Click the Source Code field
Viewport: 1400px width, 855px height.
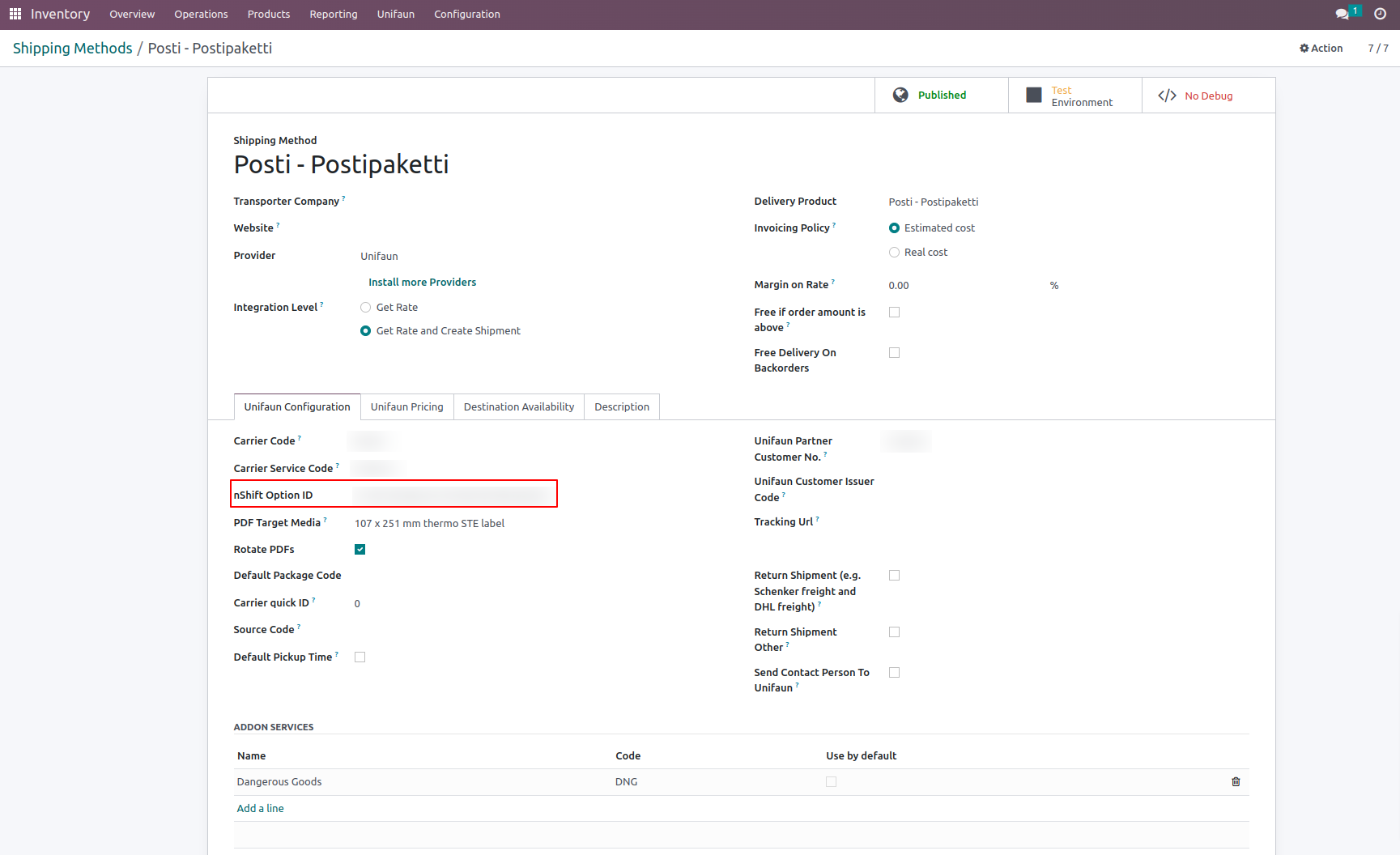[534, 630]
